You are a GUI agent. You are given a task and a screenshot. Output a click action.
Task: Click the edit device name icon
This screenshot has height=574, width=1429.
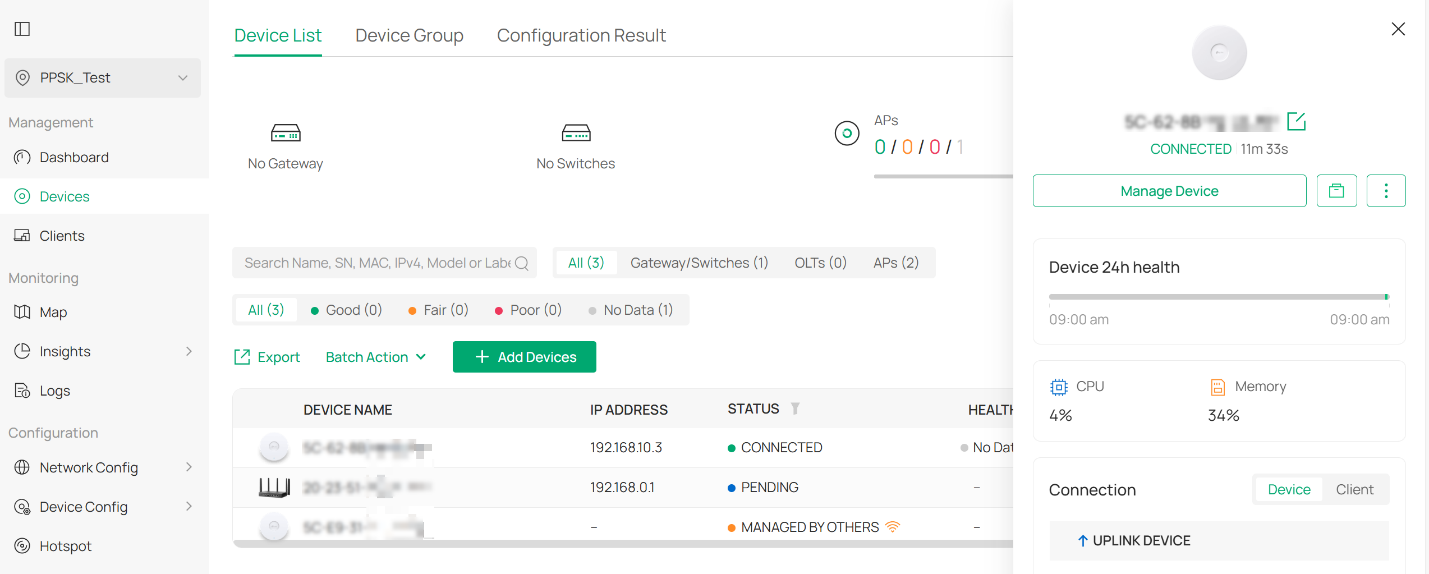pos(1296,122)
